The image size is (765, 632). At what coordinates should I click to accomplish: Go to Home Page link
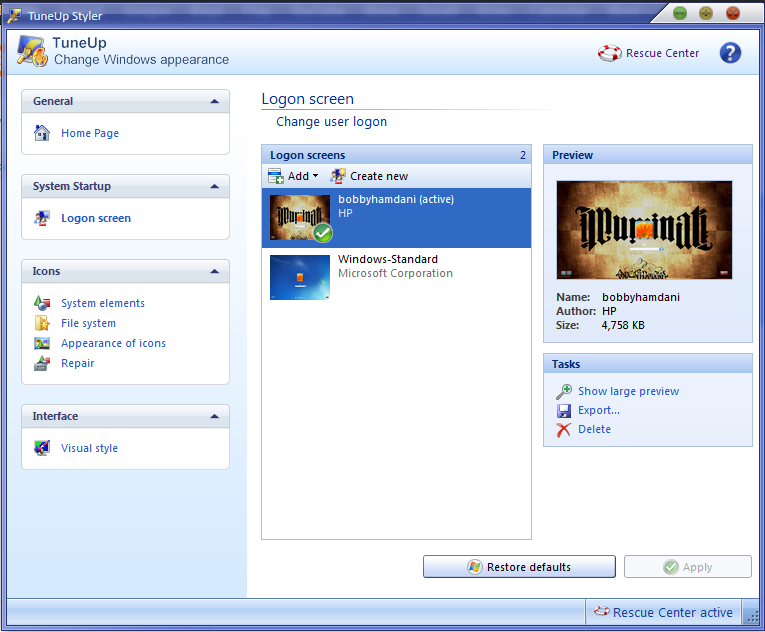90,133
